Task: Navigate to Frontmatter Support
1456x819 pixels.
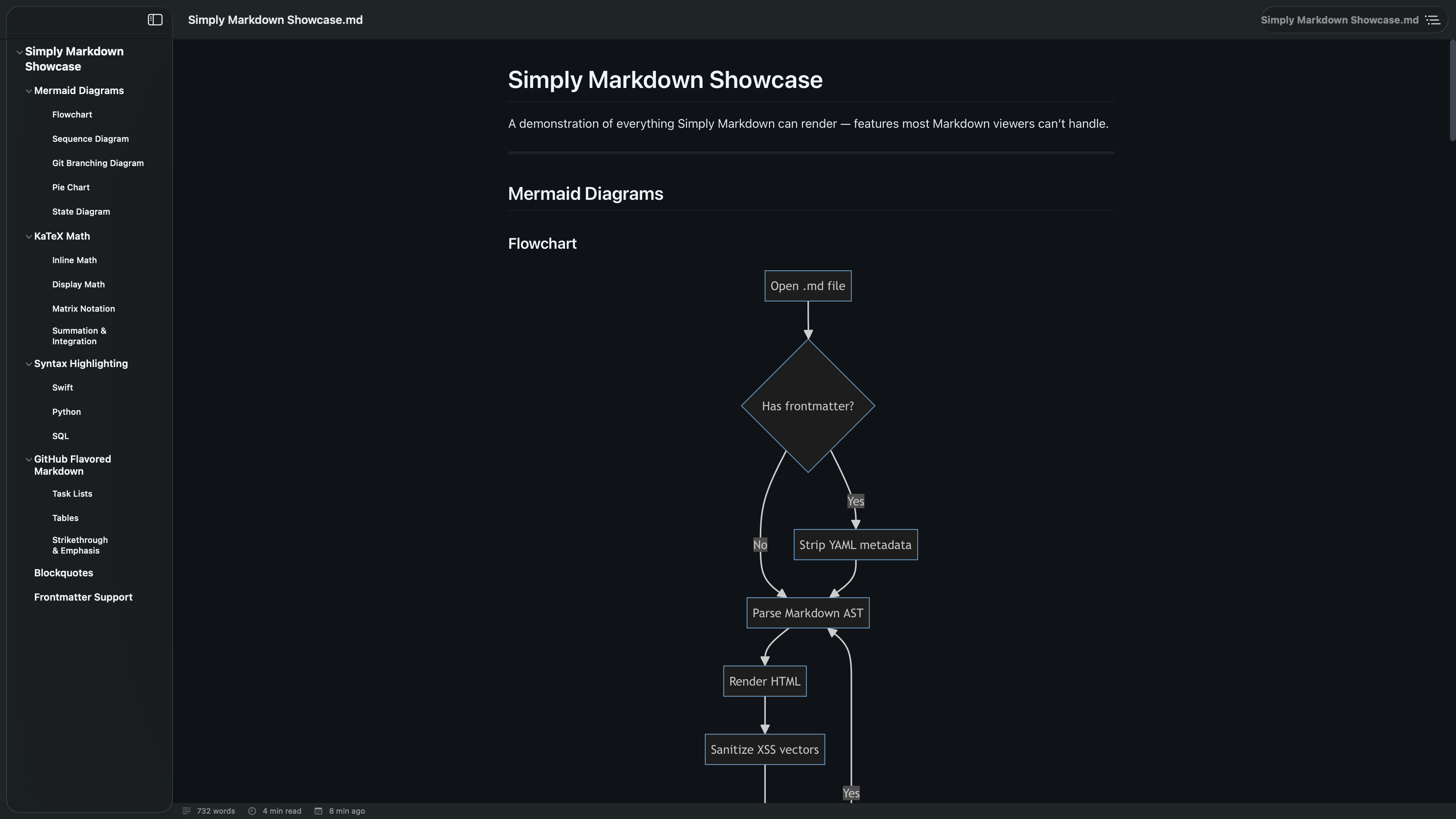Action: (x=83, y=597)
